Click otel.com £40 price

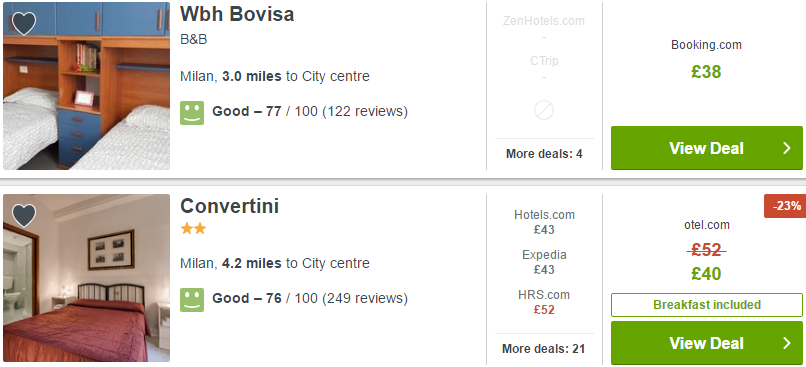tap(706, 273)
